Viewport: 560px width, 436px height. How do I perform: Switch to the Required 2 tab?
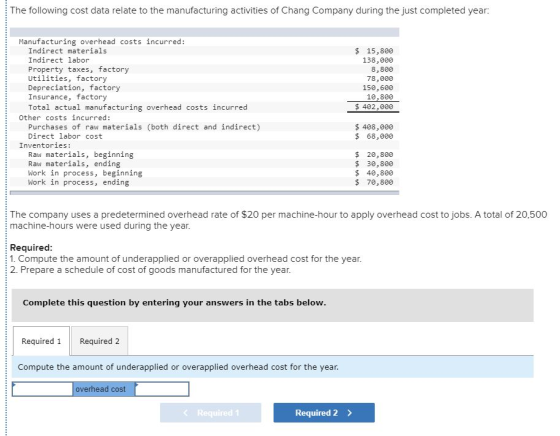point(100,341)
